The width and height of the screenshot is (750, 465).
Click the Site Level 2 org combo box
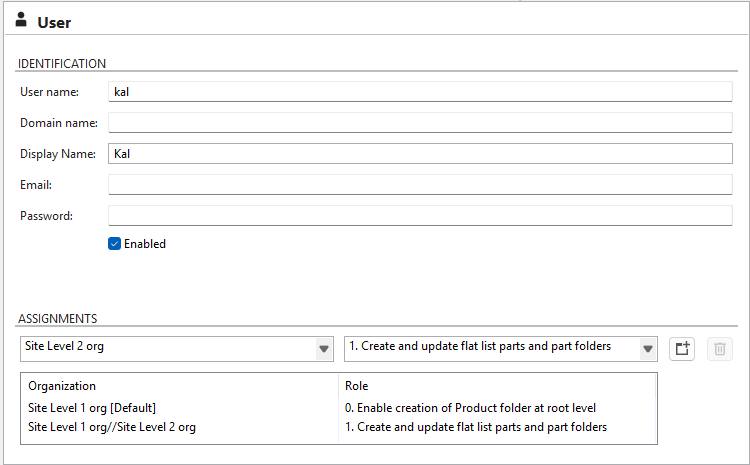coord(165,348)
